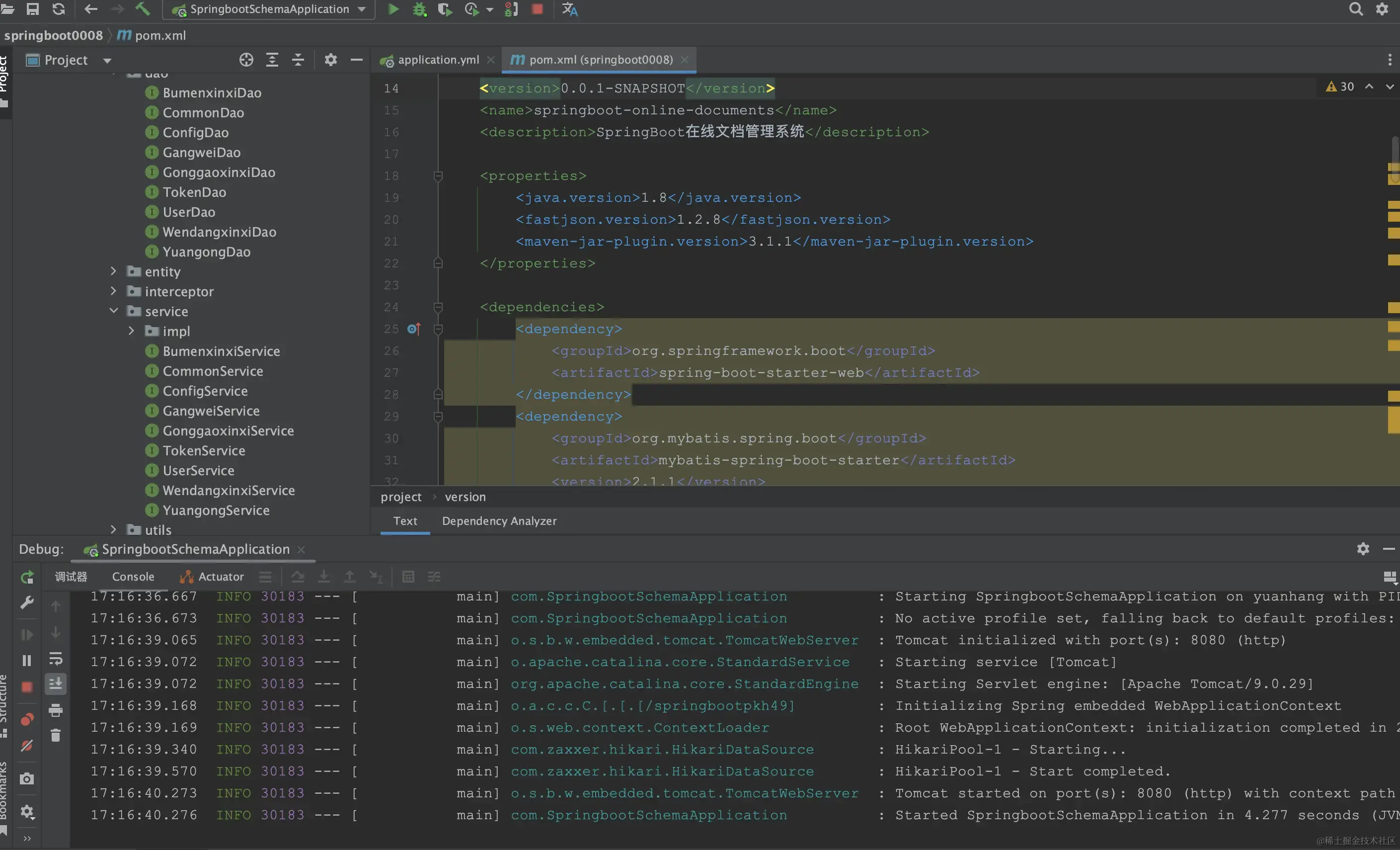
Task: Open the Dependency Analyzer tab
Action: 499,521
